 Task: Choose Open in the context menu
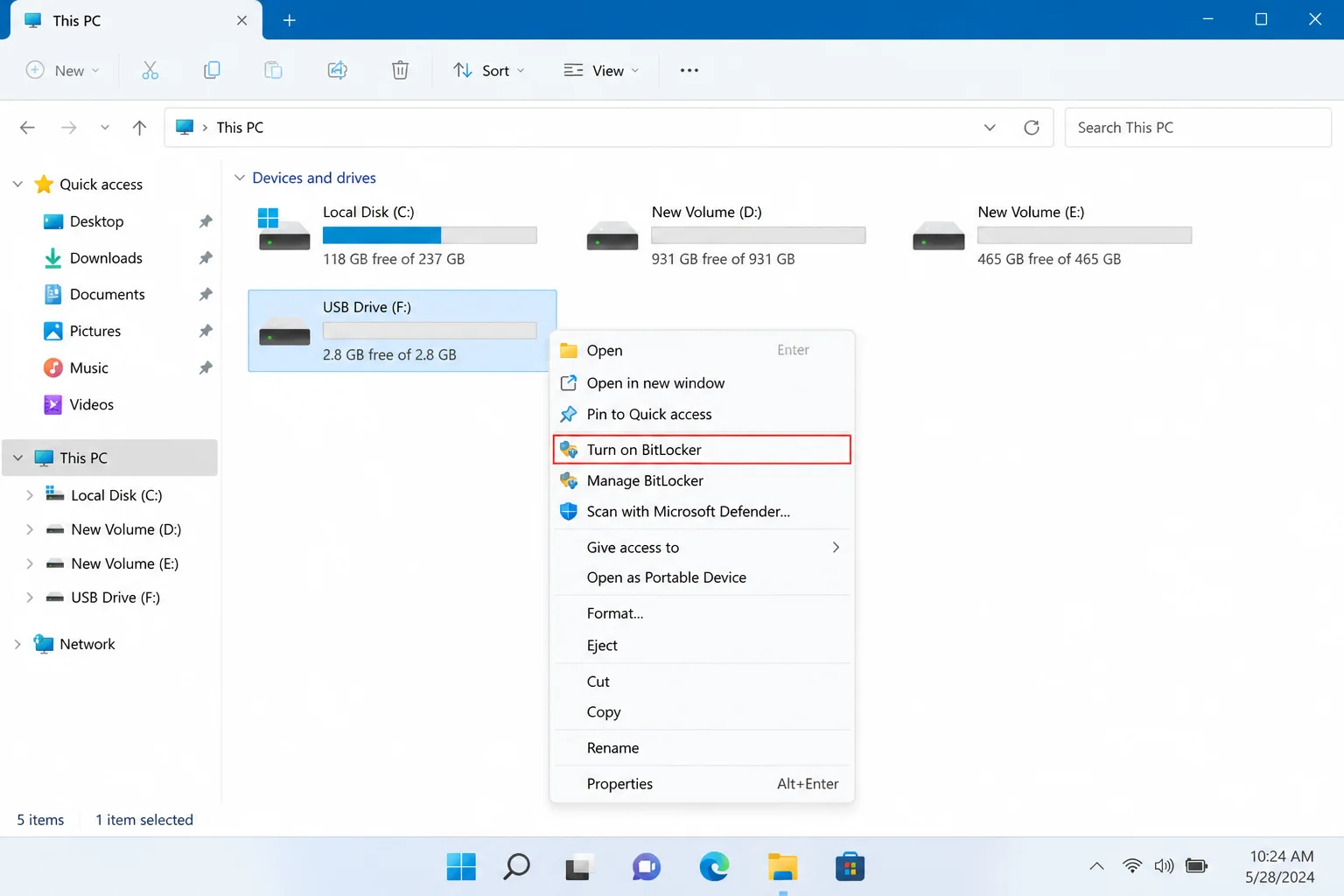[702, 350]
